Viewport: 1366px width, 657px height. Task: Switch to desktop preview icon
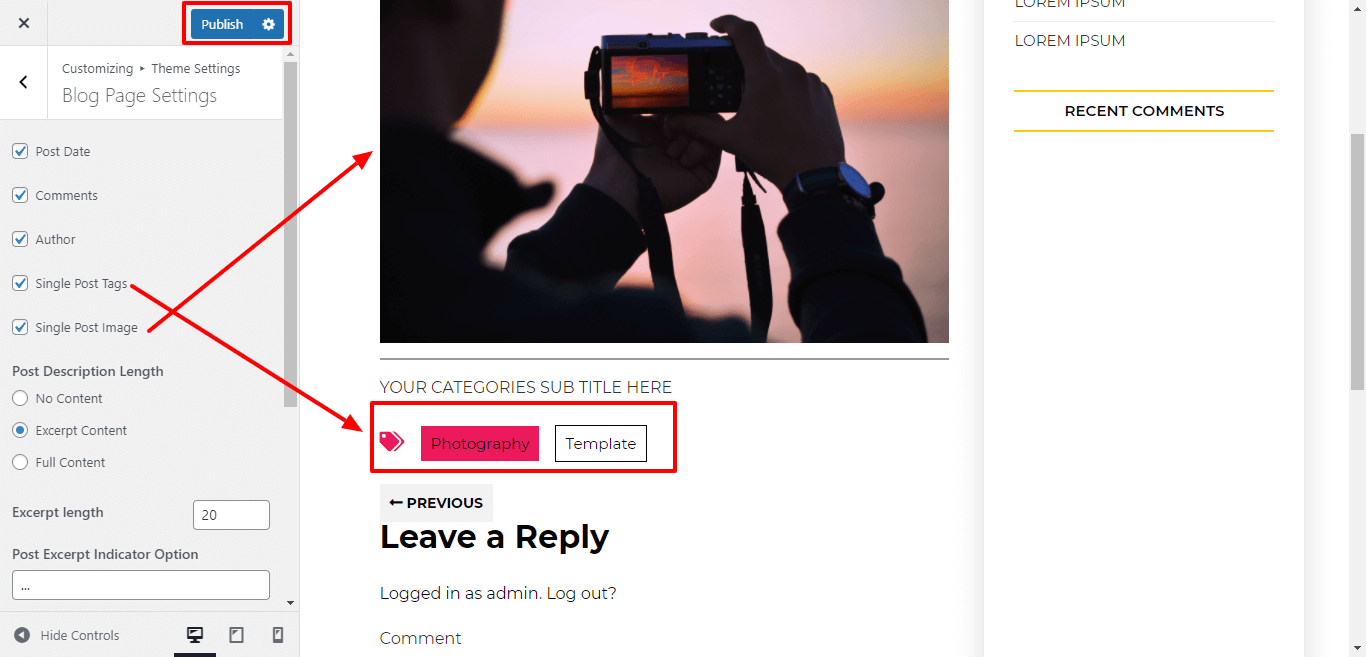[x=195, y=635]
